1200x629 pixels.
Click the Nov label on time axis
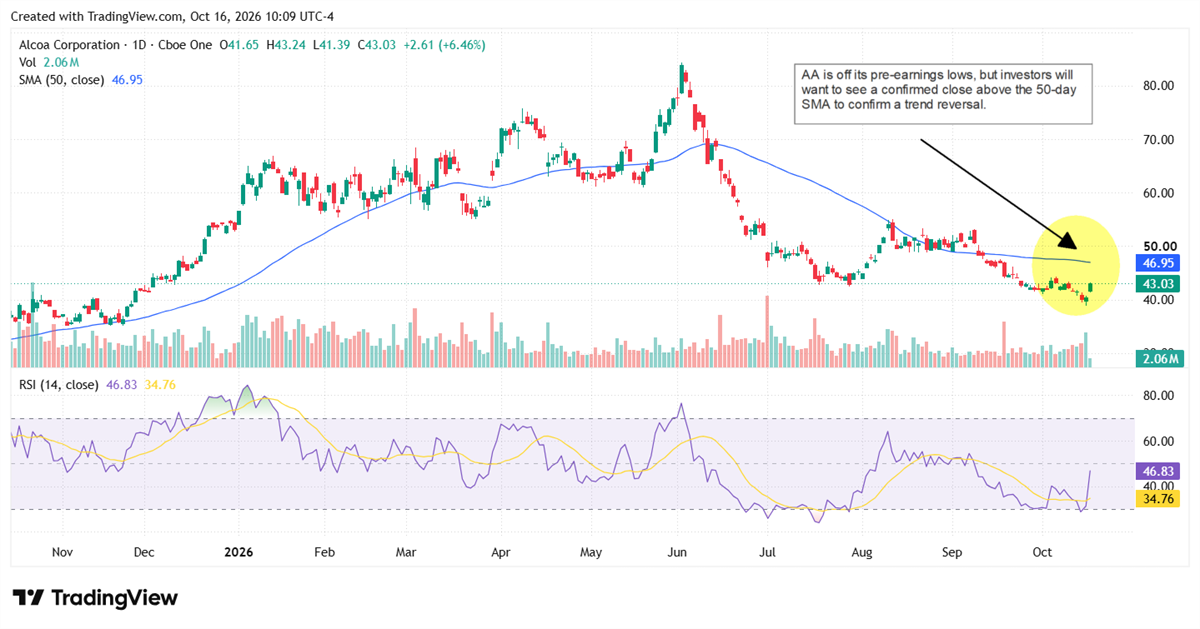pyautogui.click(x=62, y=551)
